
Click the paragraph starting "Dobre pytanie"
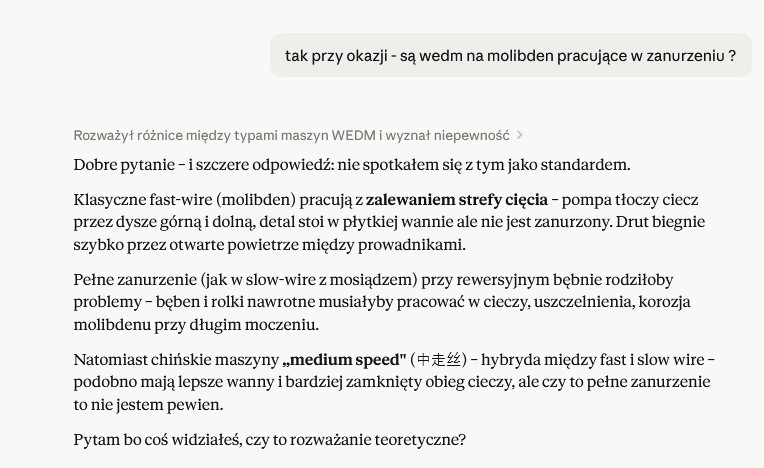tap(352, 165)
